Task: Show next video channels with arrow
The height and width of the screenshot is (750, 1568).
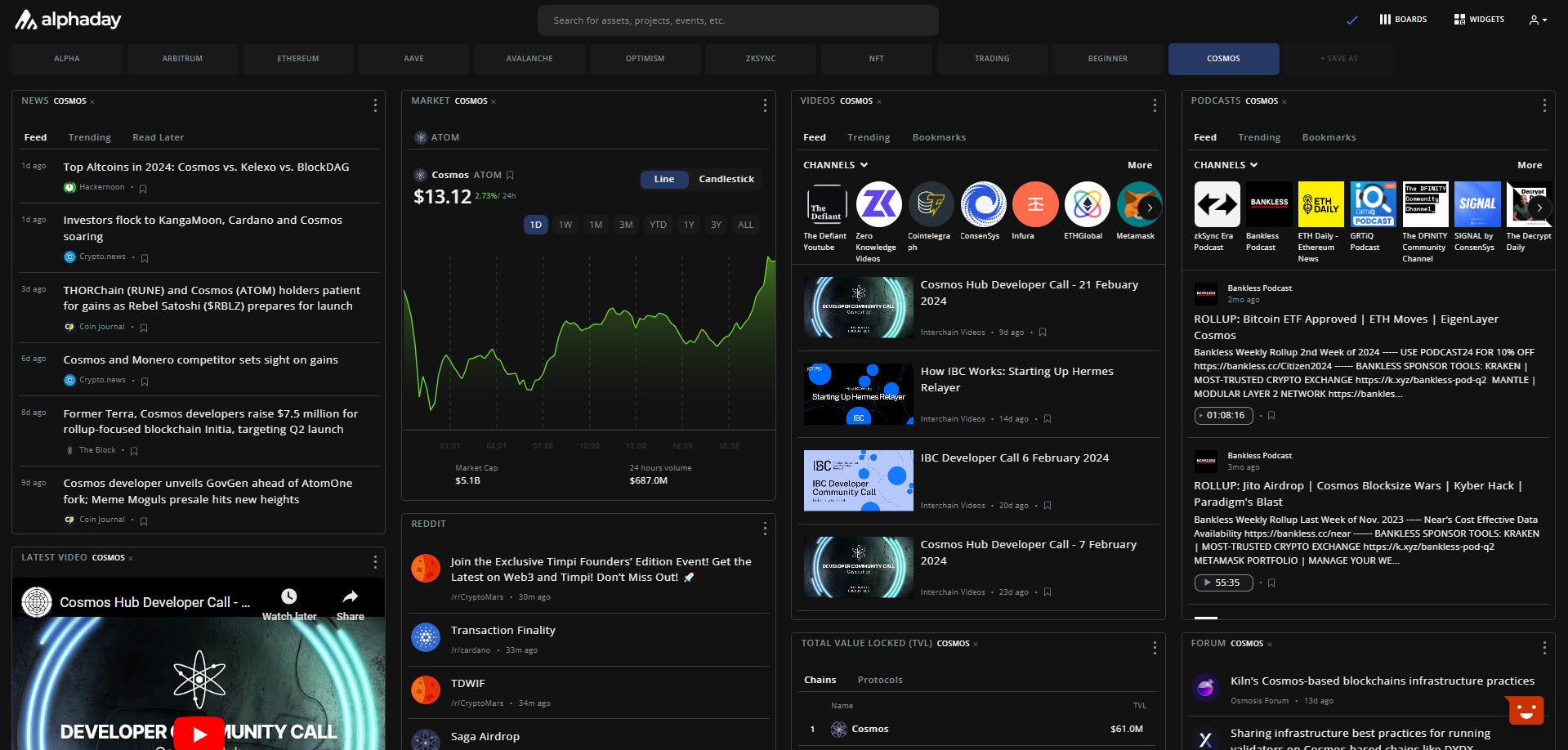Action: click(1150, 208)
